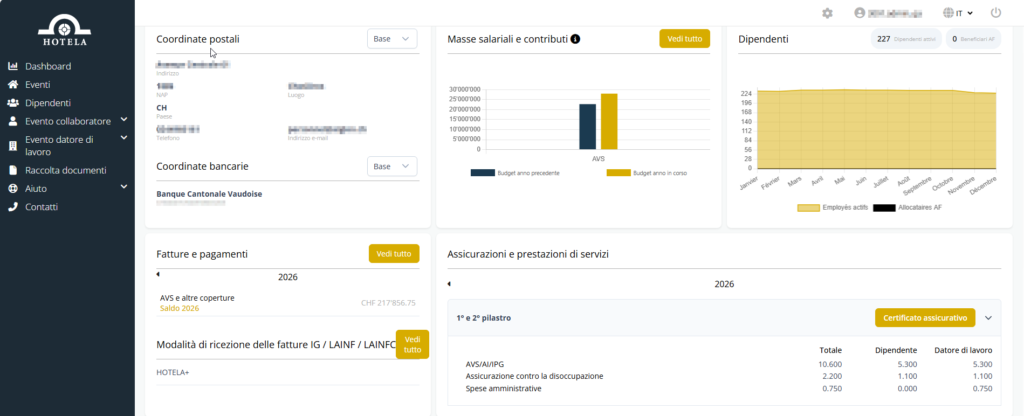The image size is (1024, 416).
Task: Click the Contatti phone icon
Action: pyautogui.click(x=12, y=207)
